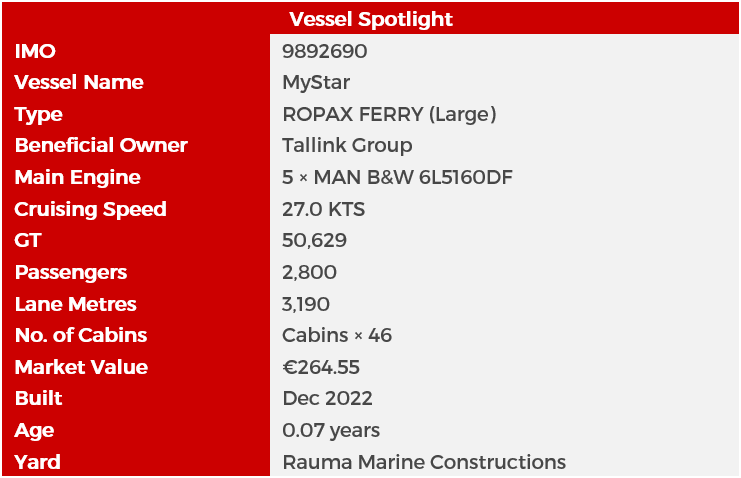Click the No. of Cabins label
This screenshot has height=478, width=741.
coord(81,335)
